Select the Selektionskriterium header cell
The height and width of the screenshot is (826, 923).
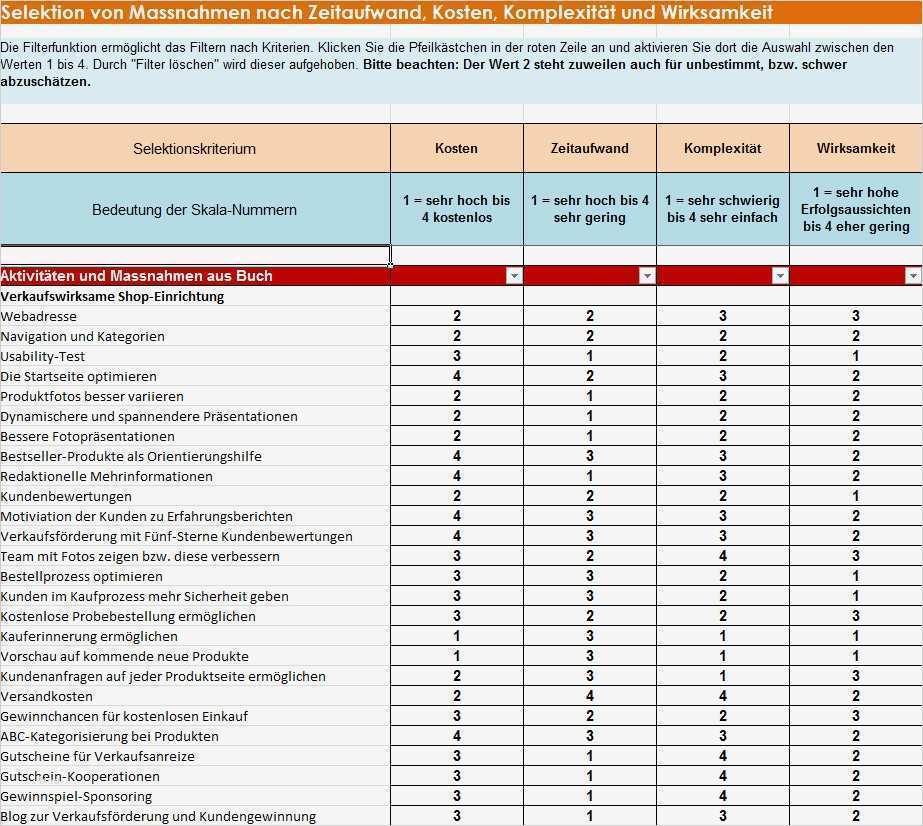pos(195,148)
